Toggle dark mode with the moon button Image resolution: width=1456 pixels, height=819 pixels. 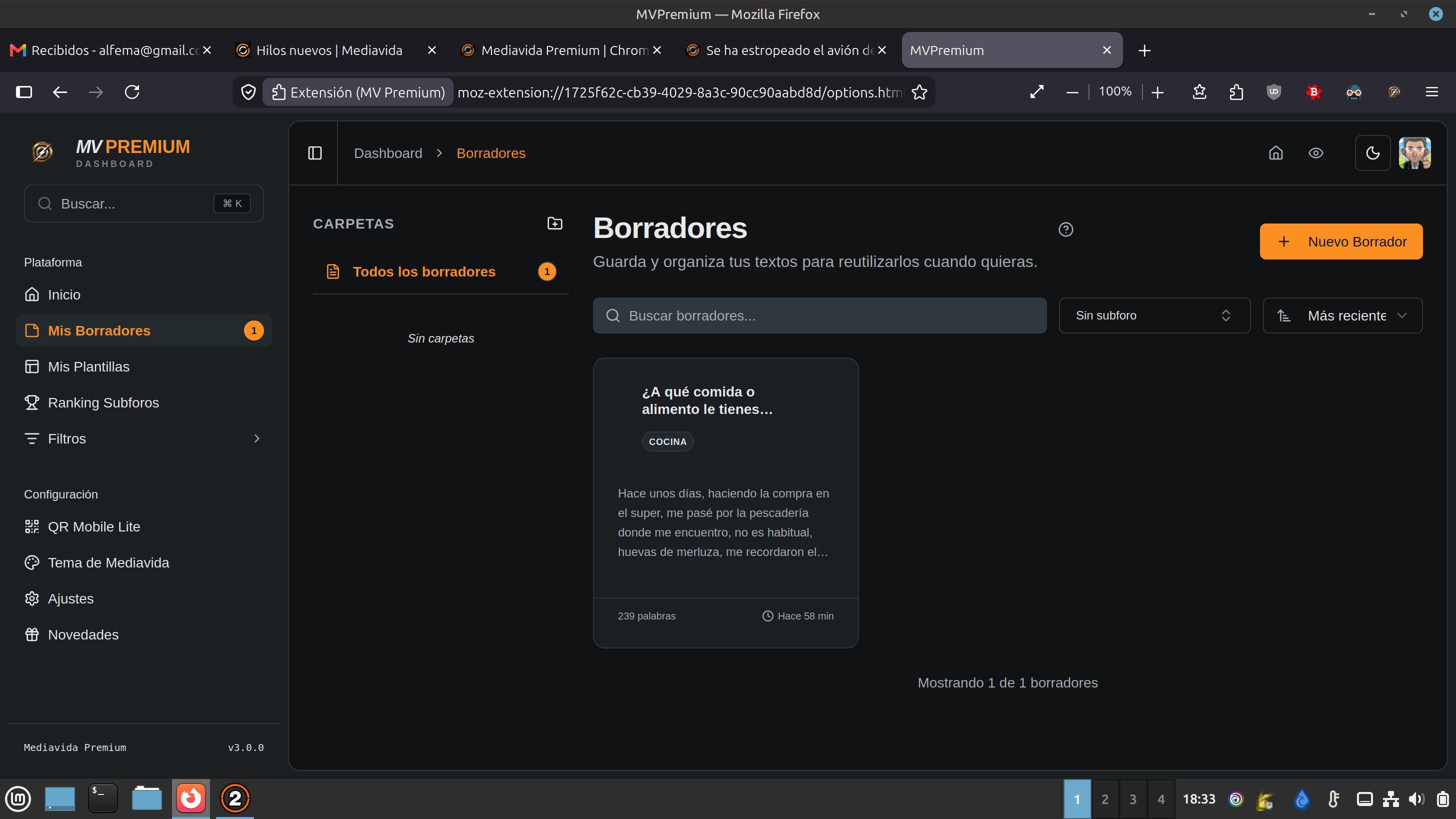click(x=1372, y=153)
